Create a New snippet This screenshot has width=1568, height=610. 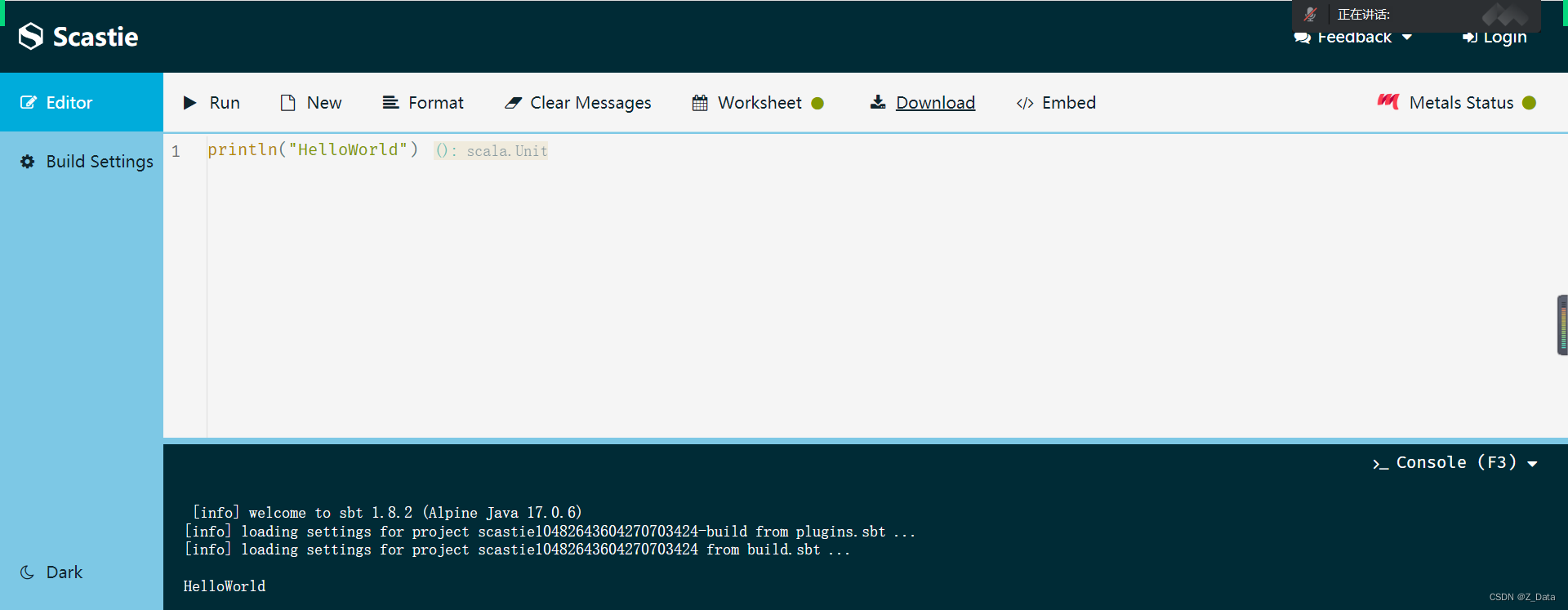(x=311, y=103)
